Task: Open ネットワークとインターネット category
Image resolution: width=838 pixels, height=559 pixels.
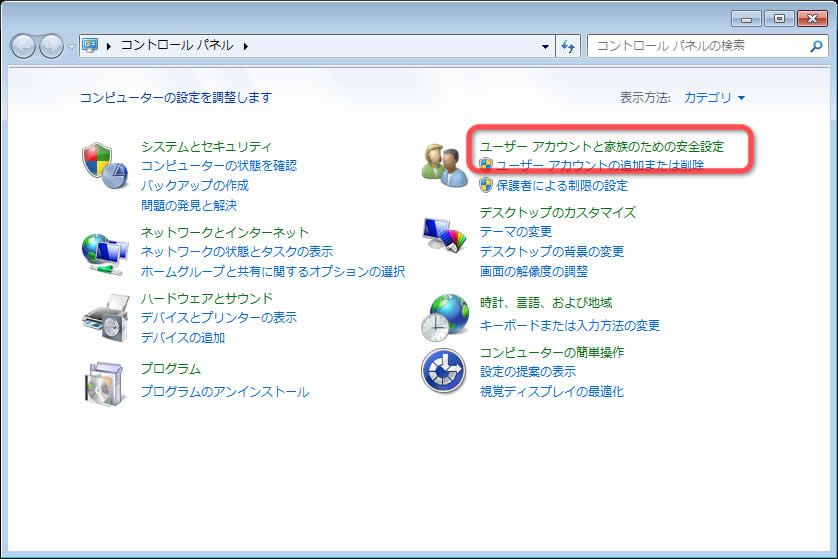Action: (224, 232)
